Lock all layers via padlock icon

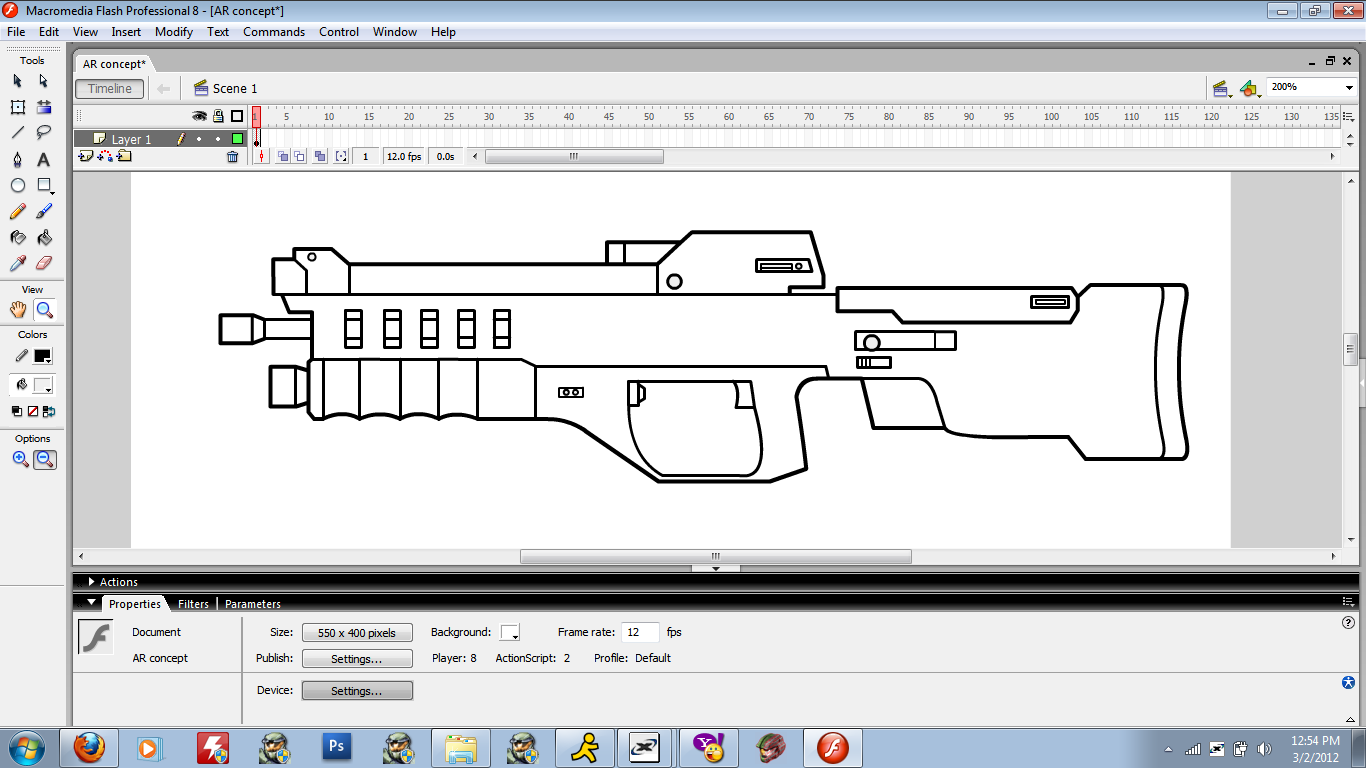(x=218, y=116)
